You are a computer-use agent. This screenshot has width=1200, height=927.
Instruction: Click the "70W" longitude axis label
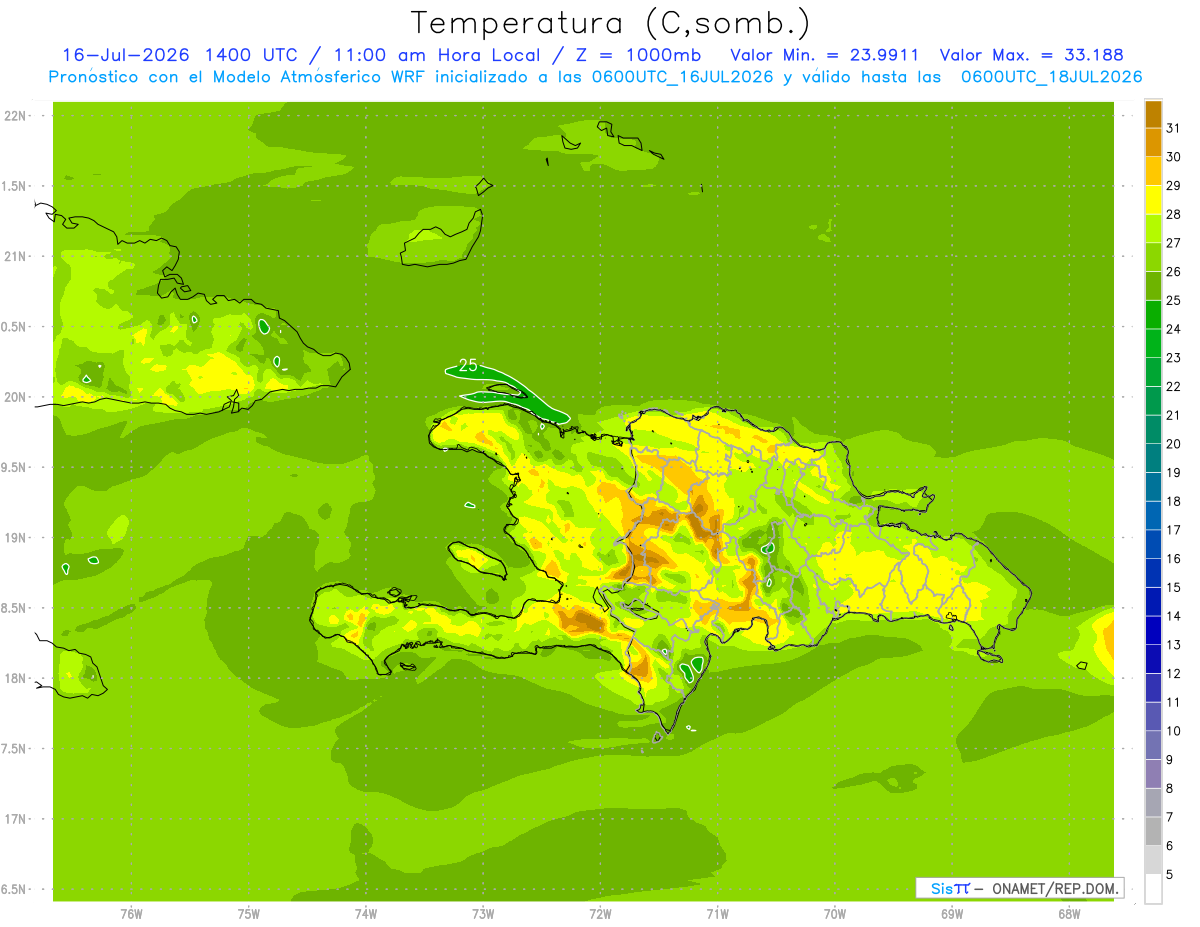point(835,913)
